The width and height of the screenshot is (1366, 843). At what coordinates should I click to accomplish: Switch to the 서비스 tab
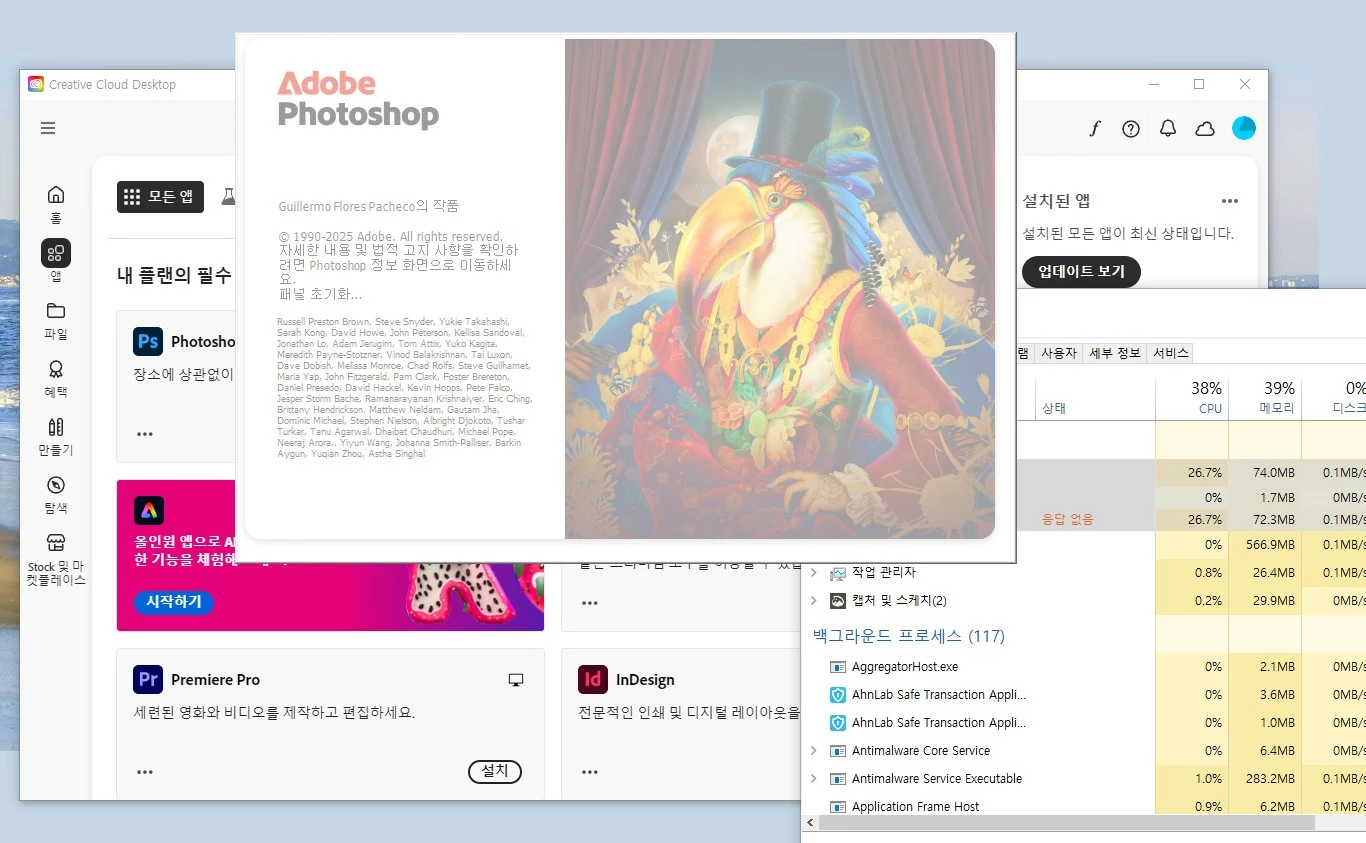pos(1170,353)
